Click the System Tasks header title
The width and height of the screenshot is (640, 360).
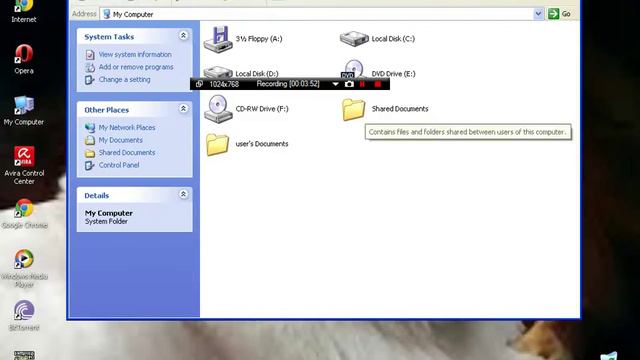coord(109,37)
